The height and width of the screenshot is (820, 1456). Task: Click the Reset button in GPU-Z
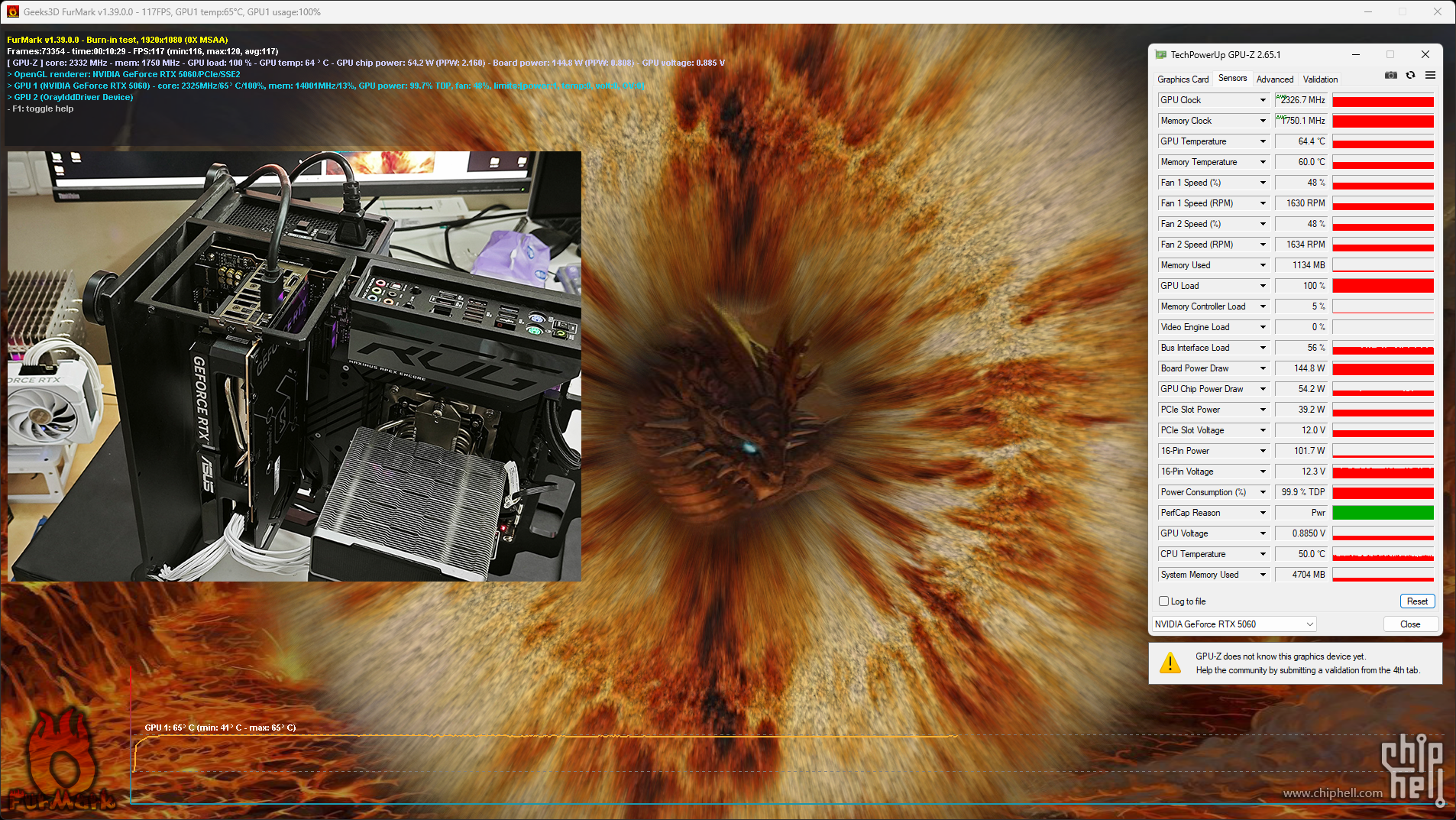point(1417,601)
